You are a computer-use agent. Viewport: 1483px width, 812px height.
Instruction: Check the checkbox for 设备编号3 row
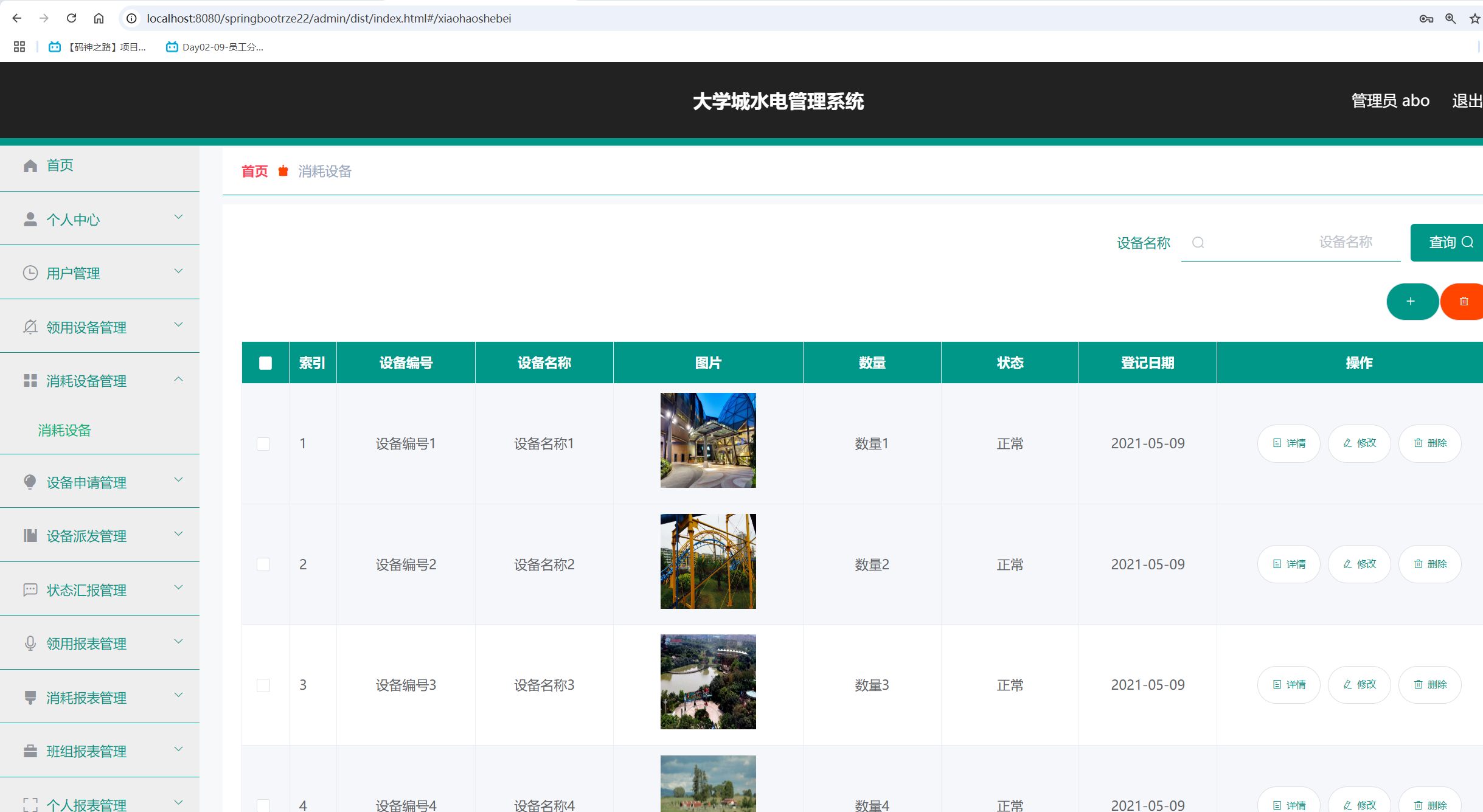263,685
